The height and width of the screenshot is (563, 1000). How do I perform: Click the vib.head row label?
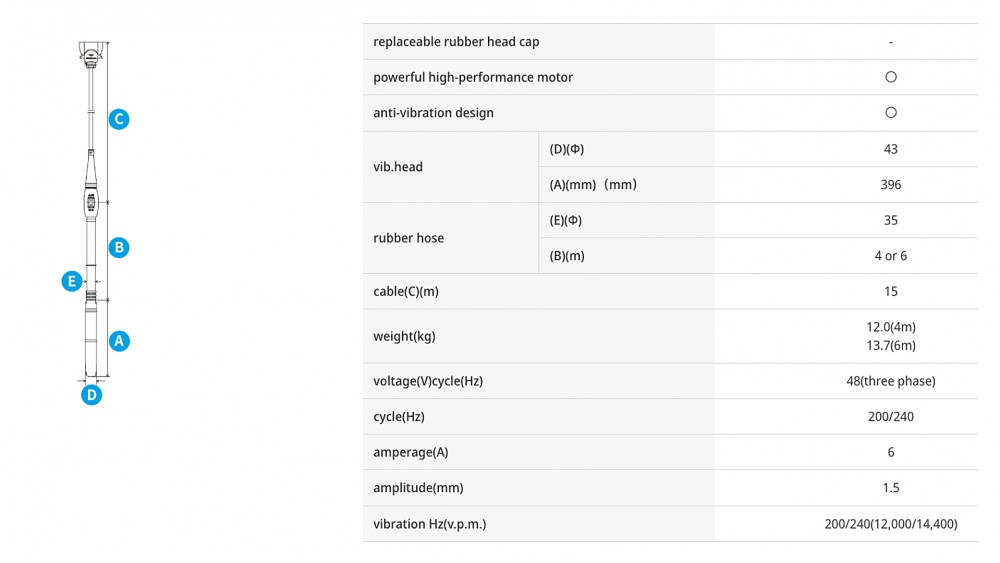pos(398,167)
